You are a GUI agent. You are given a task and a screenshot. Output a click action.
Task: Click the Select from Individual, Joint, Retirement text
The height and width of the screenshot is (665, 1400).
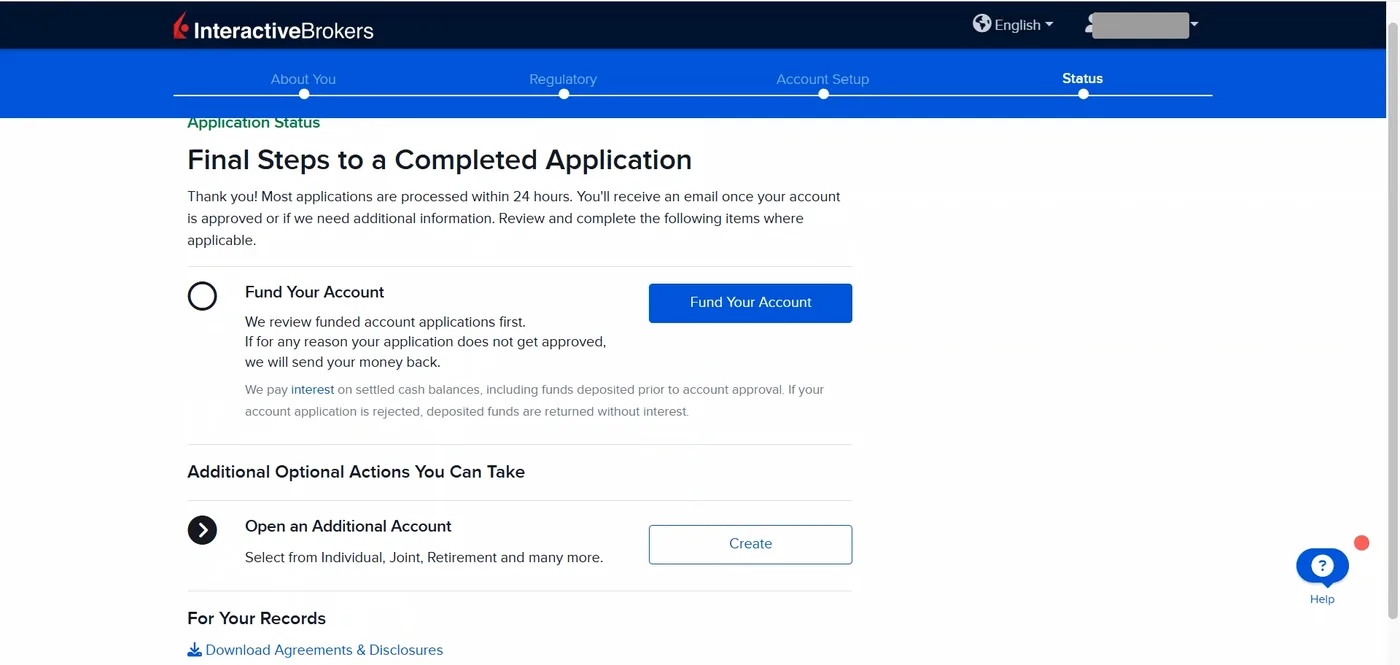pos(424,558)
